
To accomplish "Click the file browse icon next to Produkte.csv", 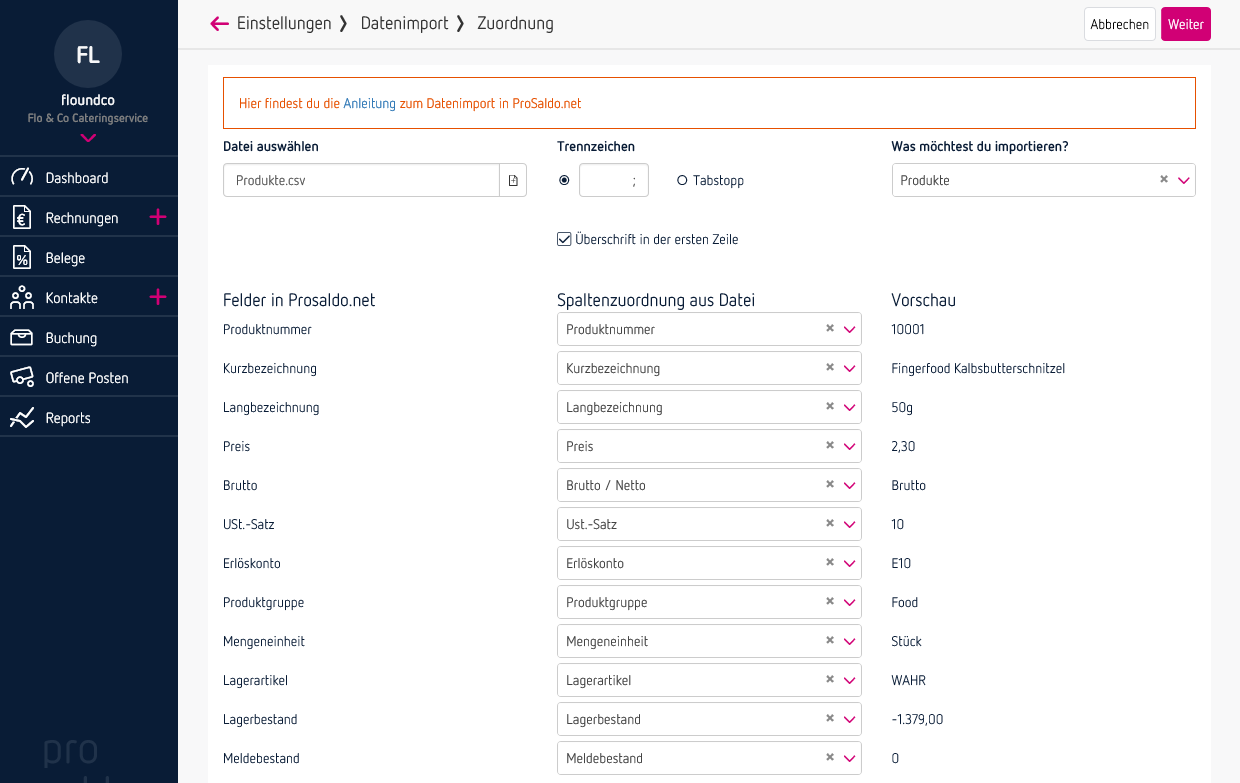I will click(513, 181).
